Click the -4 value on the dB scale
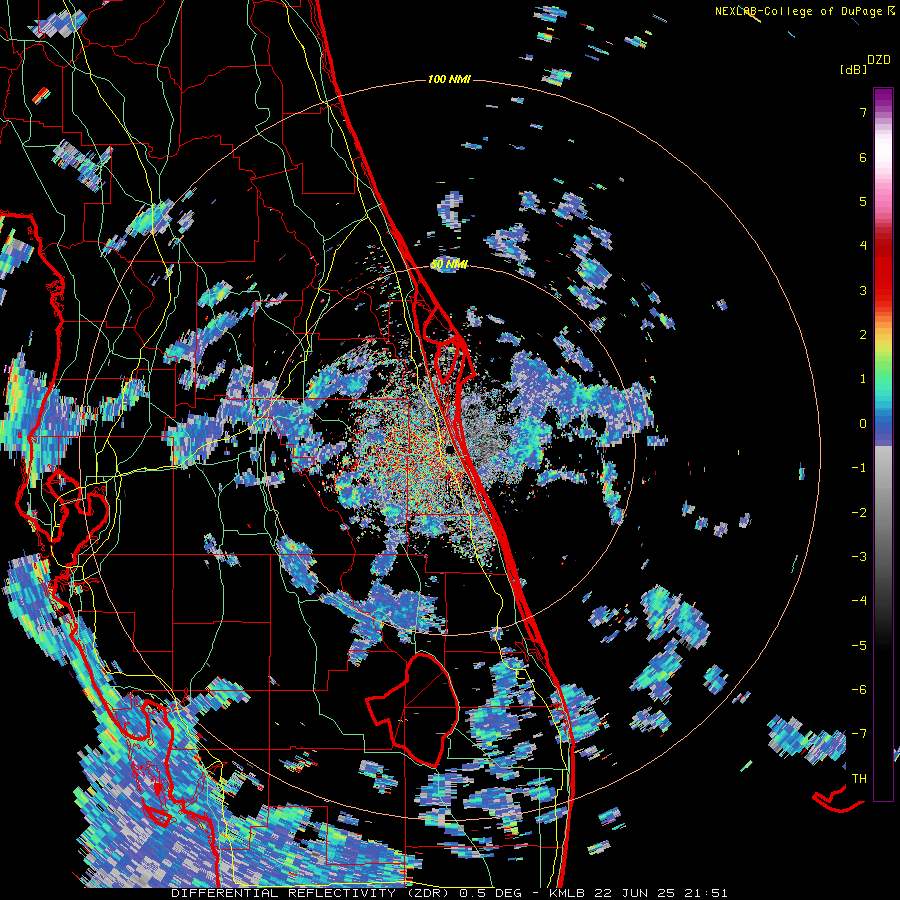The height and width of the screenshot is (900, 900). coord(859,601)
